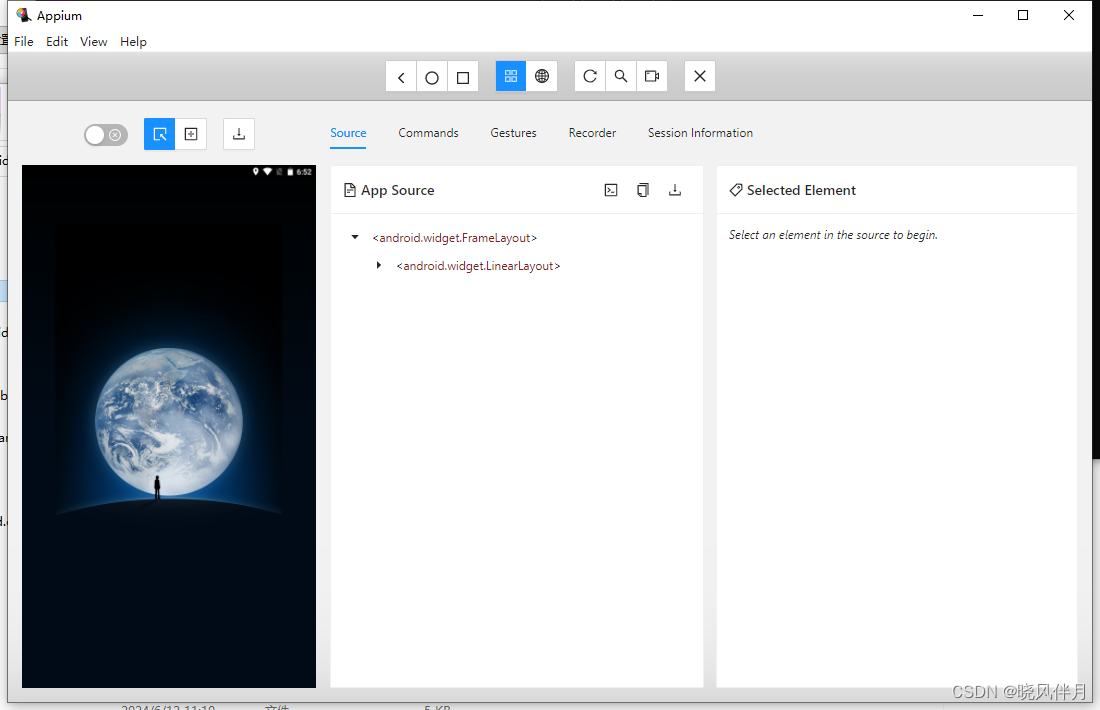Toggle the element handles switch
The width and height of the screenshot is (1100, 710).
106,135
